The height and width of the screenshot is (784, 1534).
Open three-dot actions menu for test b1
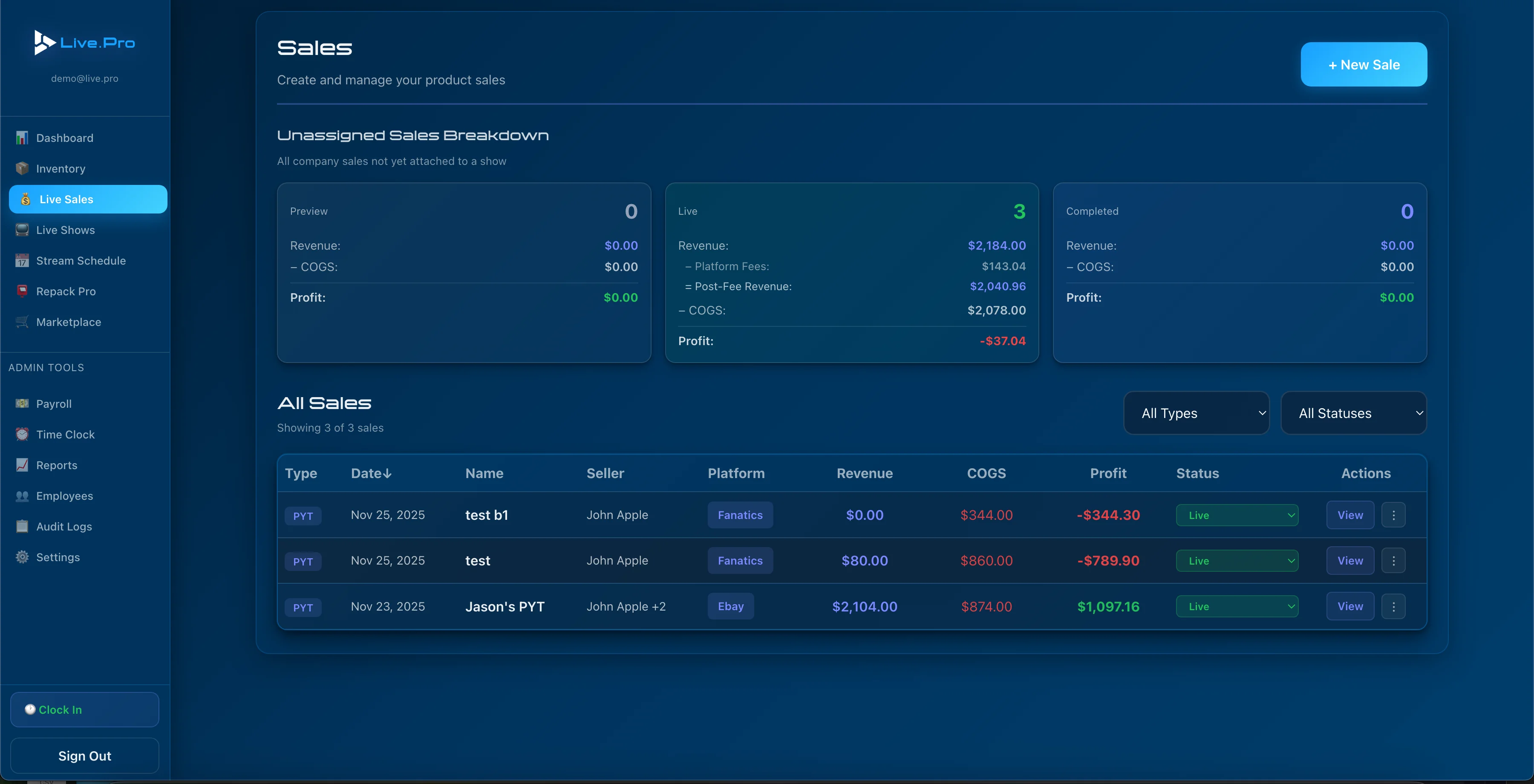1393,515
